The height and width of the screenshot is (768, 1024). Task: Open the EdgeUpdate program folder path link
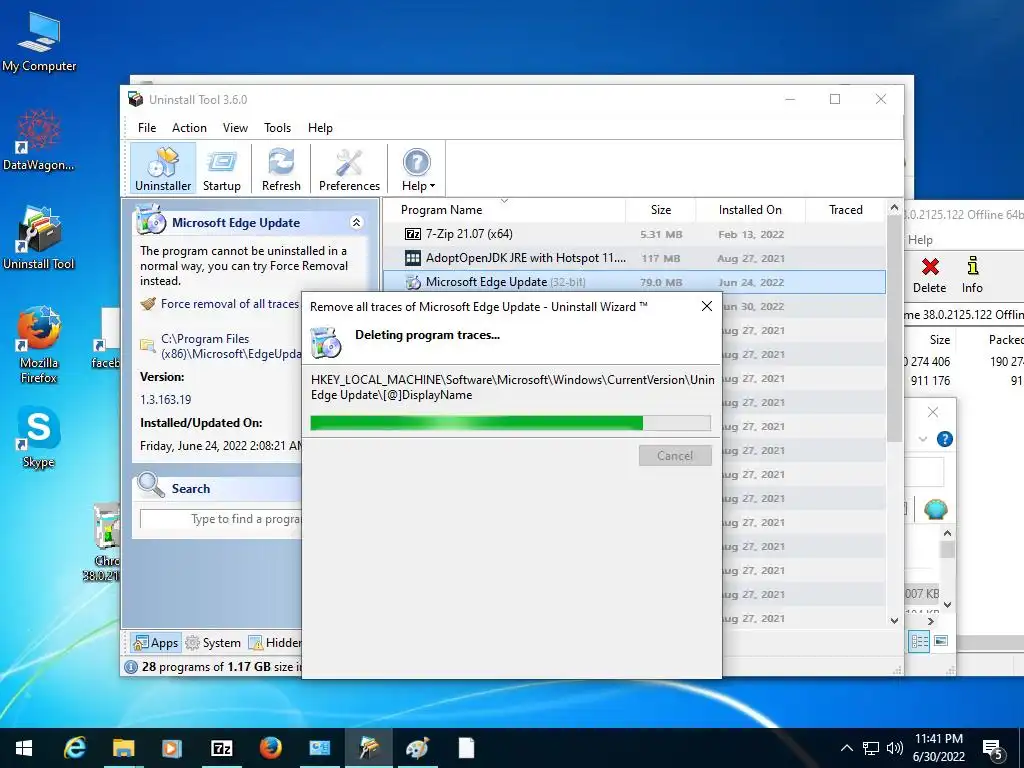tap(231, 346)
